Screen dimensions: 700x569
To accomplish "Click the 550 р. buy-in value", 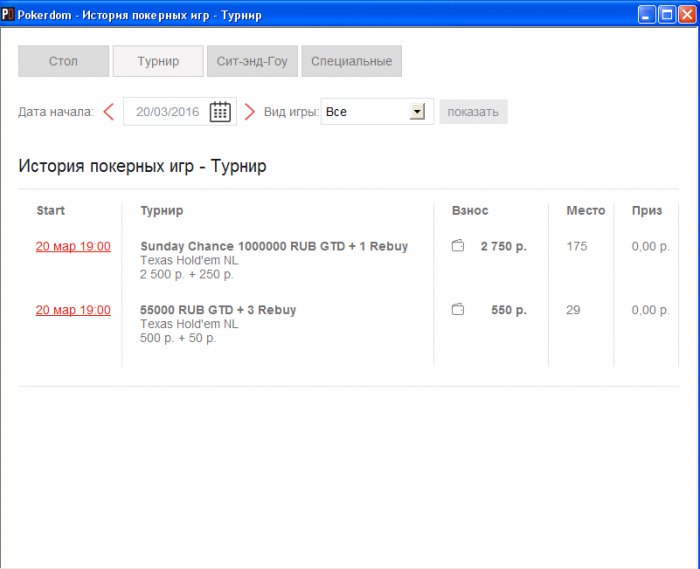I will [509, 310].
